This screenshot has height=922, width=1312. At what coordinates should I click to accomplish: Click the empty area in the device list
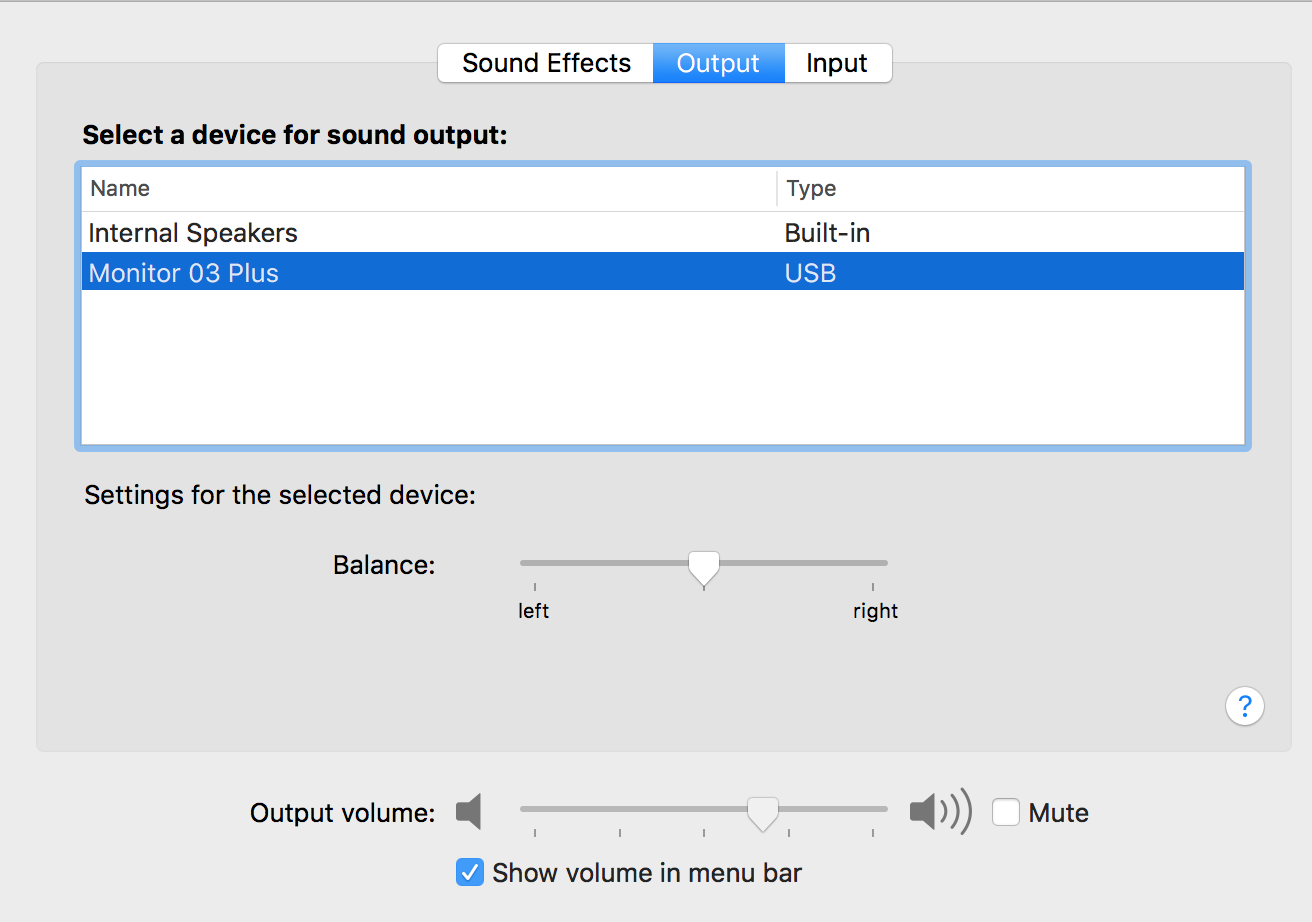click(x=660, y=370)
